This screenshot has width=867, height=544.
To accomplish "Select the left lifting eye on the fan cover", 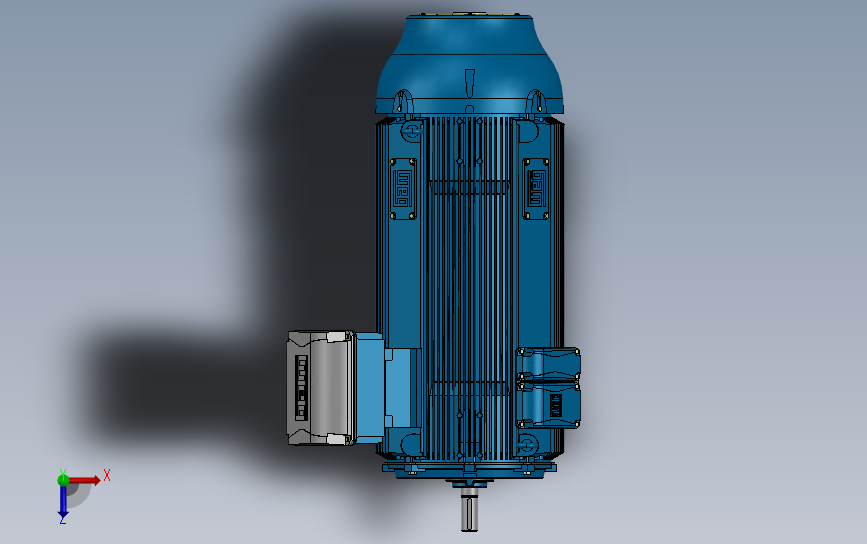I will (x=404, y=103).
